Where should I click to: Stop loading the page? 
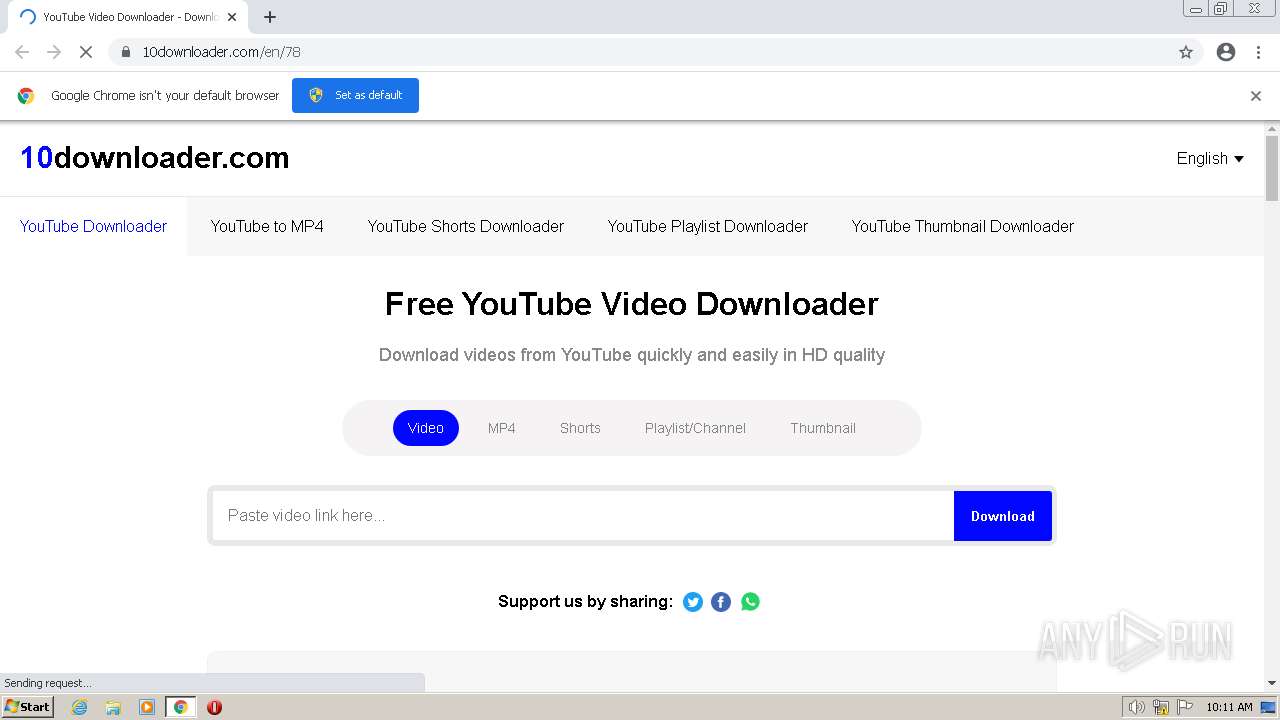point(86,52)
